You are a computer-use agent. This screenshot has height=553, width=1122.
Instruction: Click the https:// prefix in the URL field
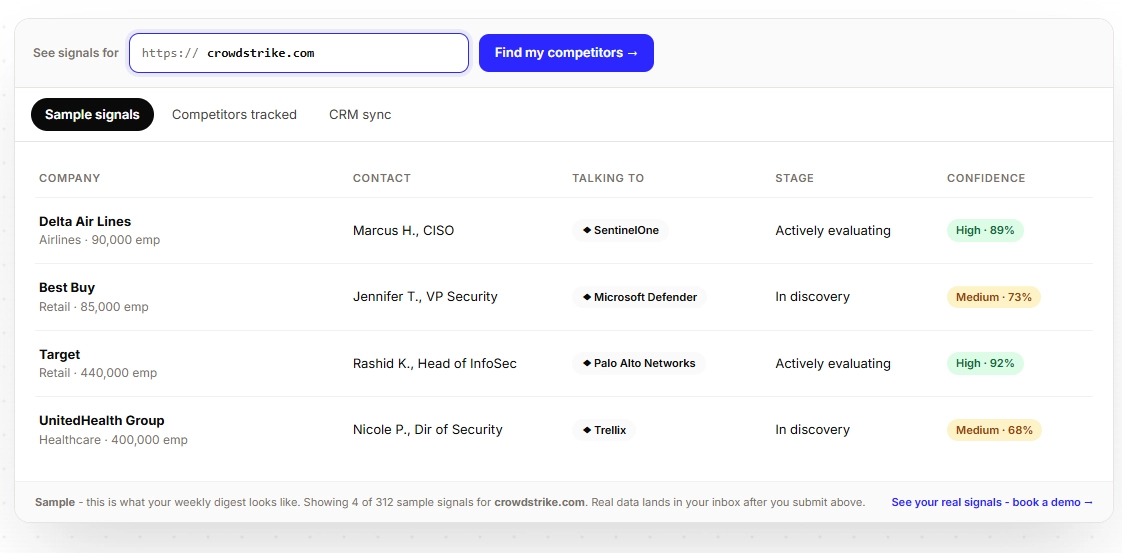coord(170,53)
